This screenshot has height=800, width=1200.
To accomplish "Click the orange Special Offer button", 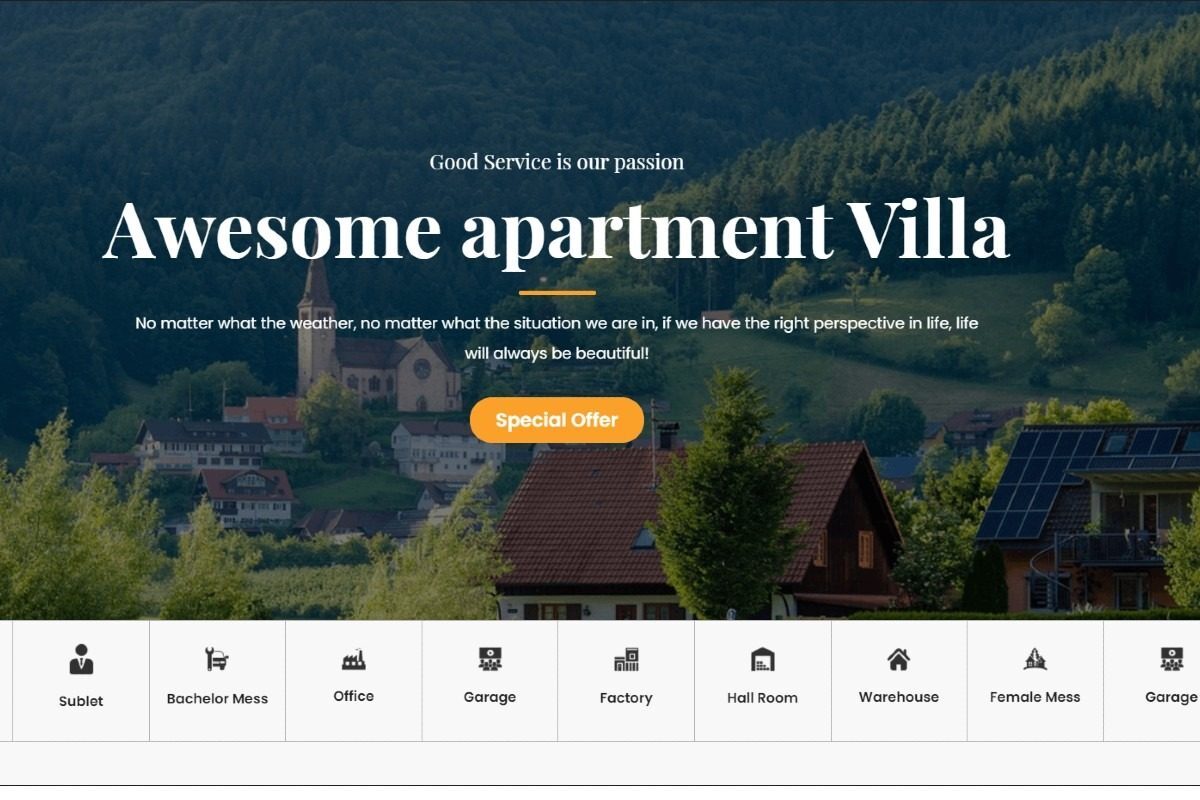I will [557, 420].
